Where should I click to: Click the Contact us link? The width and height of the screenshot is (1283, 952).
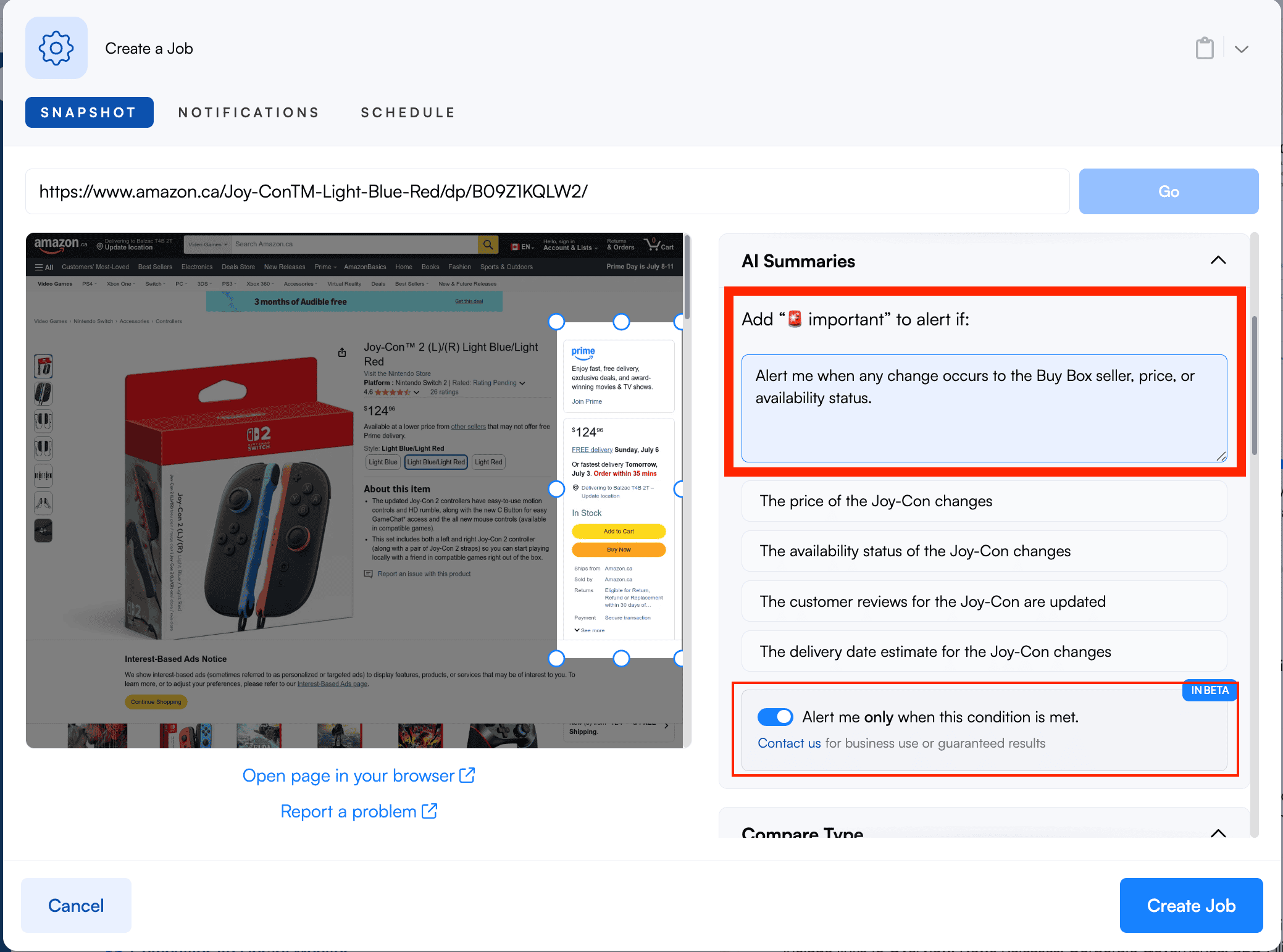pos(789,743)
